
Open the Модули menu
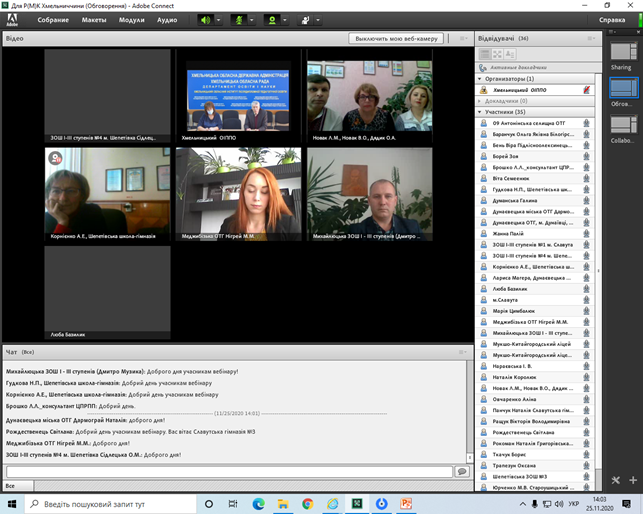[132, 20]
